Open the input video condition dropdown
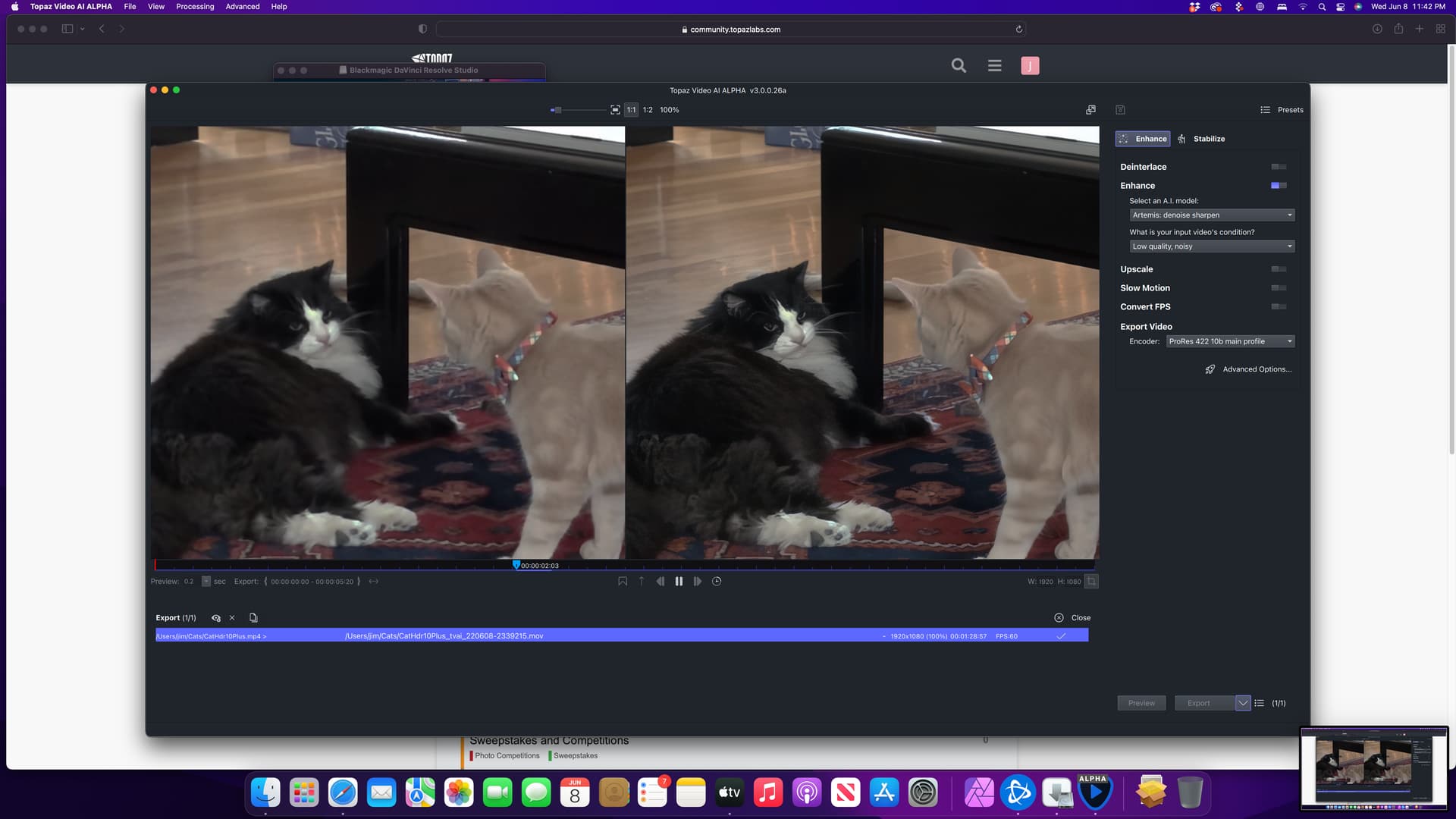The height and width of the screenshot is (819, 1456). coord(1211,246)
